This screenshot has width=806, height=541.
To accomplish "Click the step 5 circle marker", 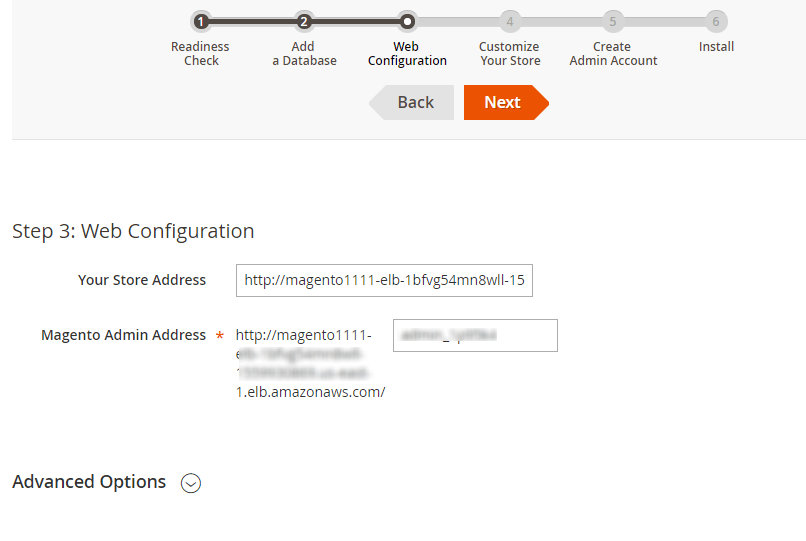I will (613, 21).
